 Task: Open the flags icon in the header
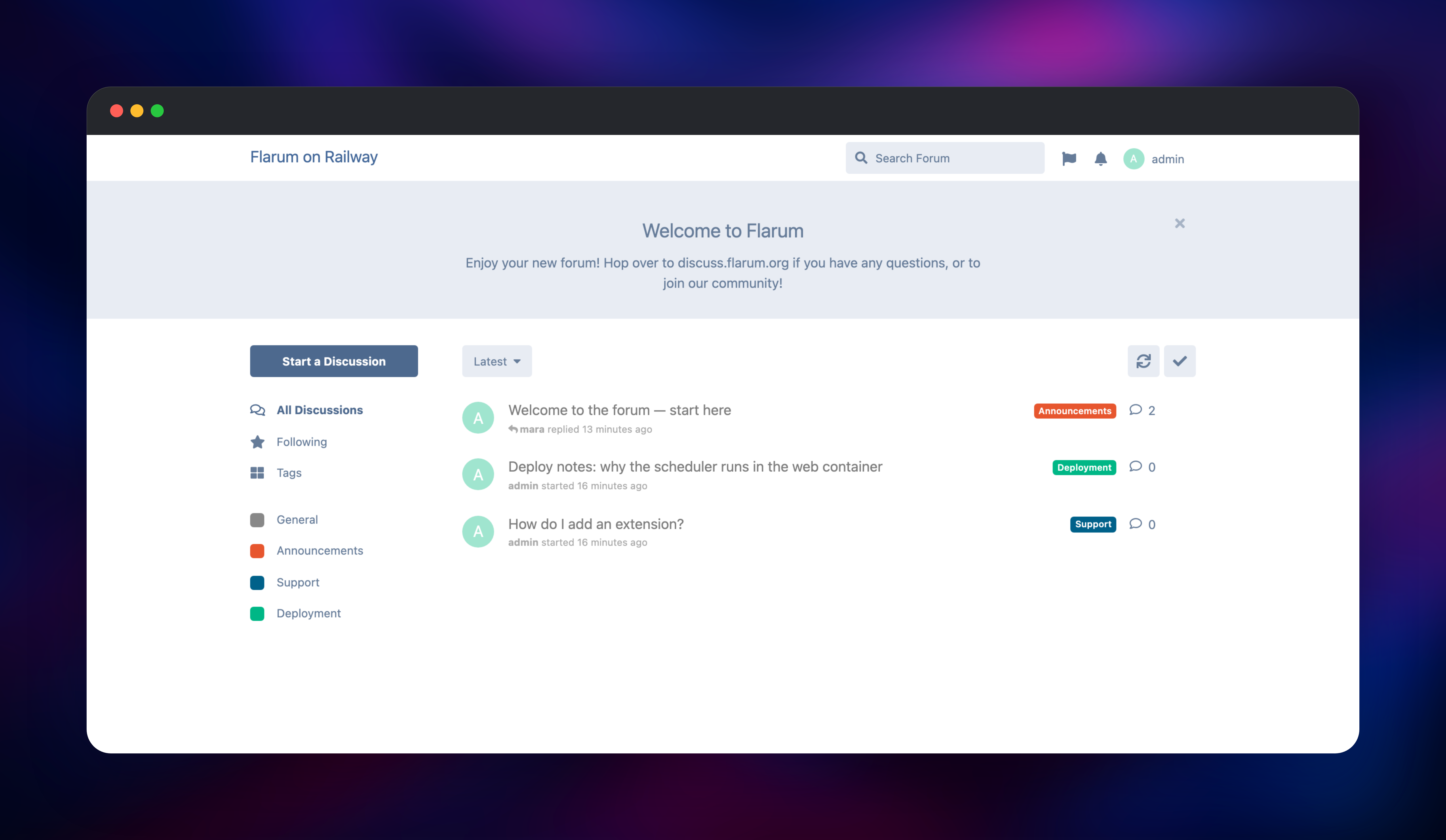(x=1069, y=159)
